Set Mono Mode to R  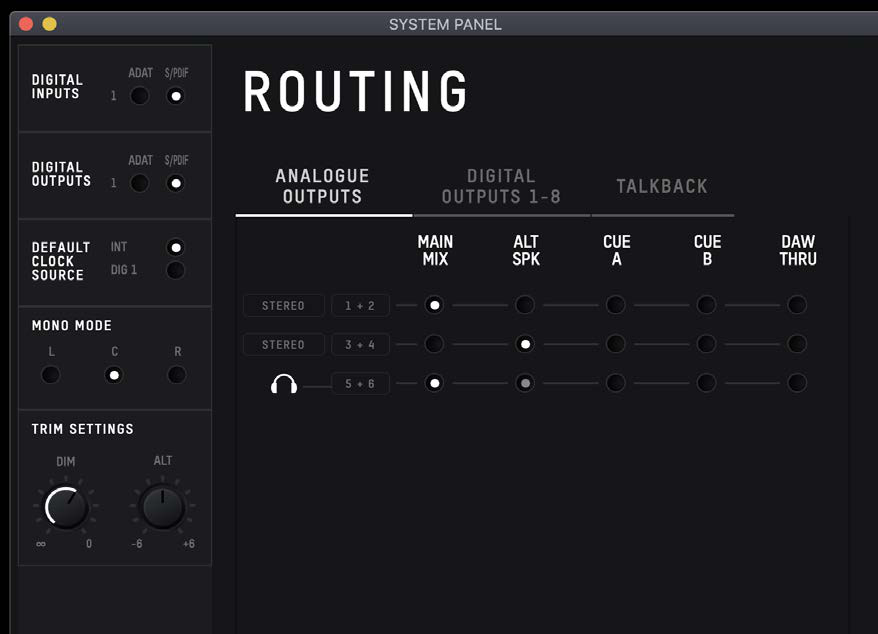click(177, 375)
